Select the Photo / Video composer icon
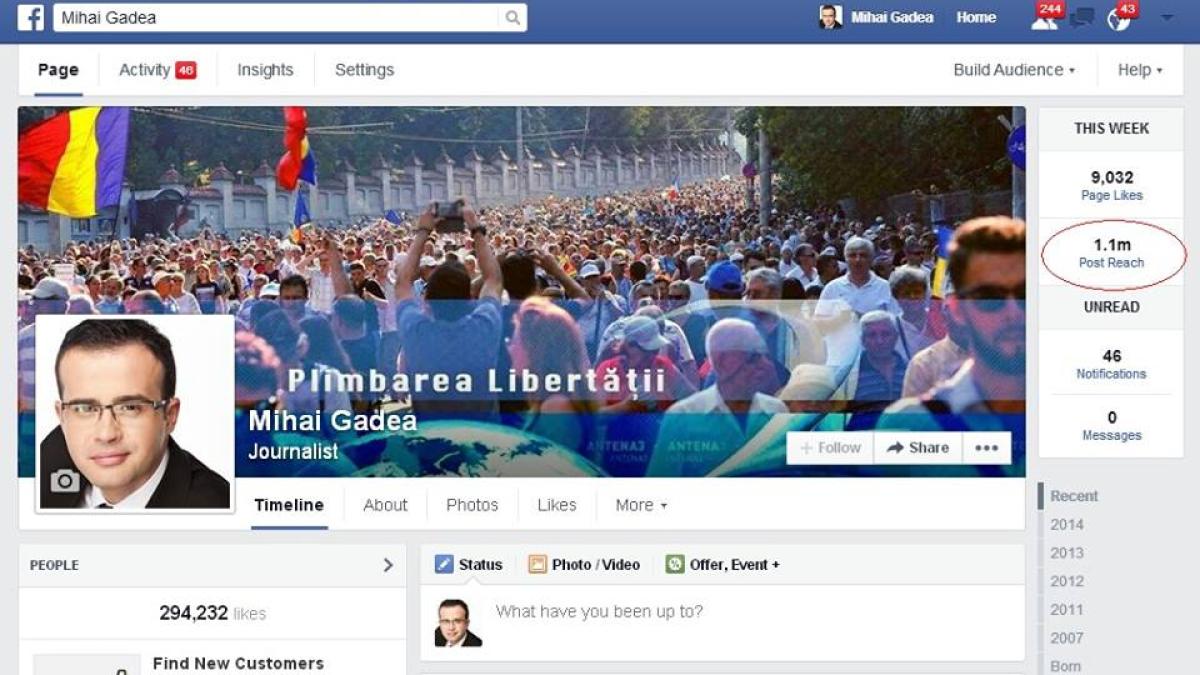This screenshot has height=675, width=1200. coord(538,564)
